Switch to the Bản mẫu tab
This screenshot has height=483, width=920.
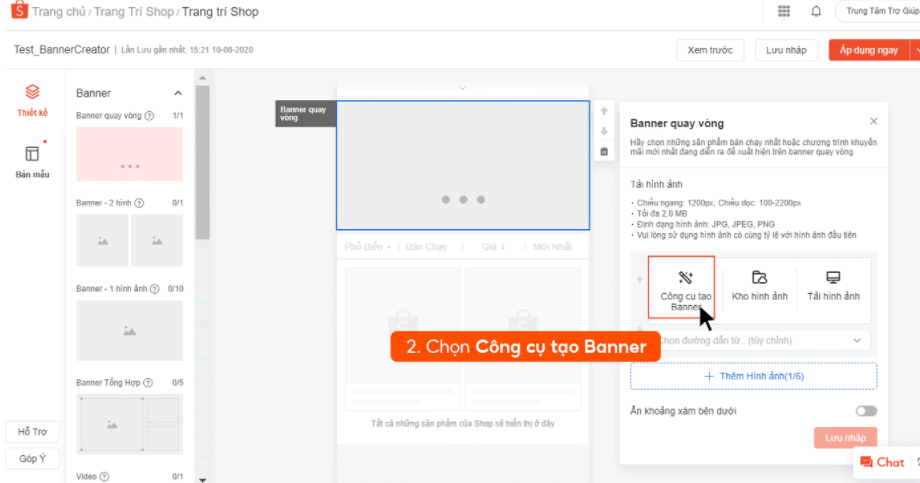[32, 162]
